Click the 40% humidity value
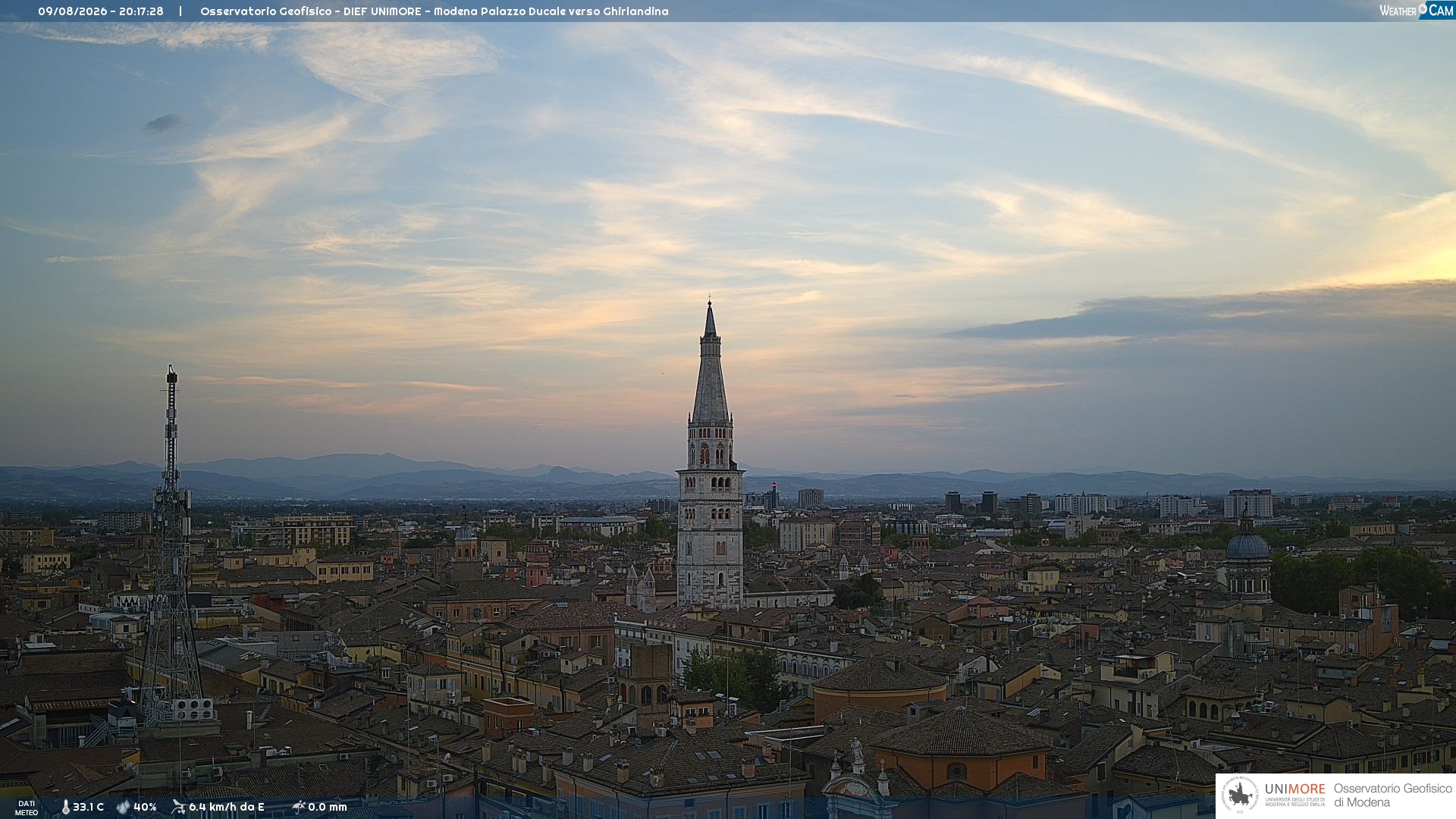The height and width of the screenshot is (819, 1456). 145,807
